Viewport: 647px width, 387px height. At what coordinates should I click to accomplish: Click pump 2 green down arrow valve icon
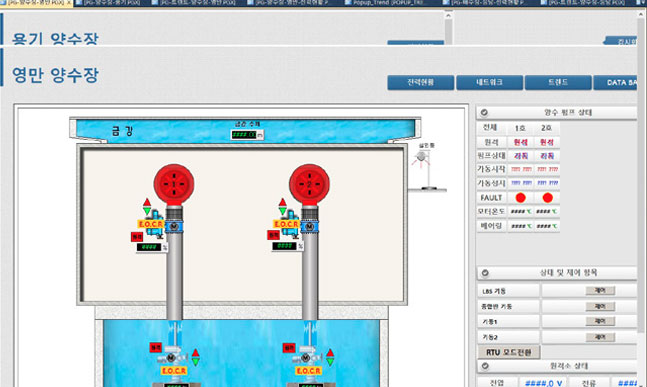click(x=283, y=211)
